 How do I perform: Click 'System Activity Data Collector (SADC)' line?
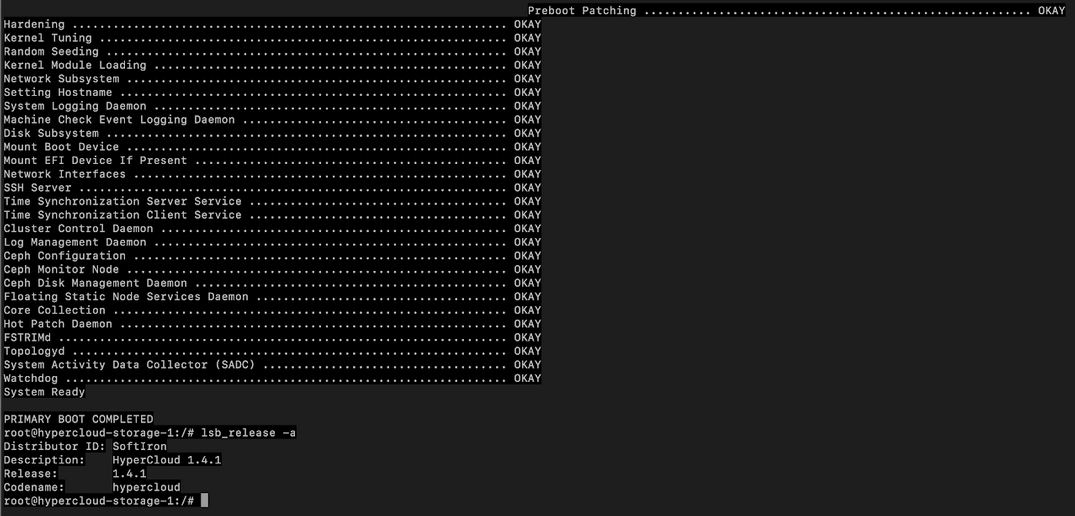click(129, 365)
